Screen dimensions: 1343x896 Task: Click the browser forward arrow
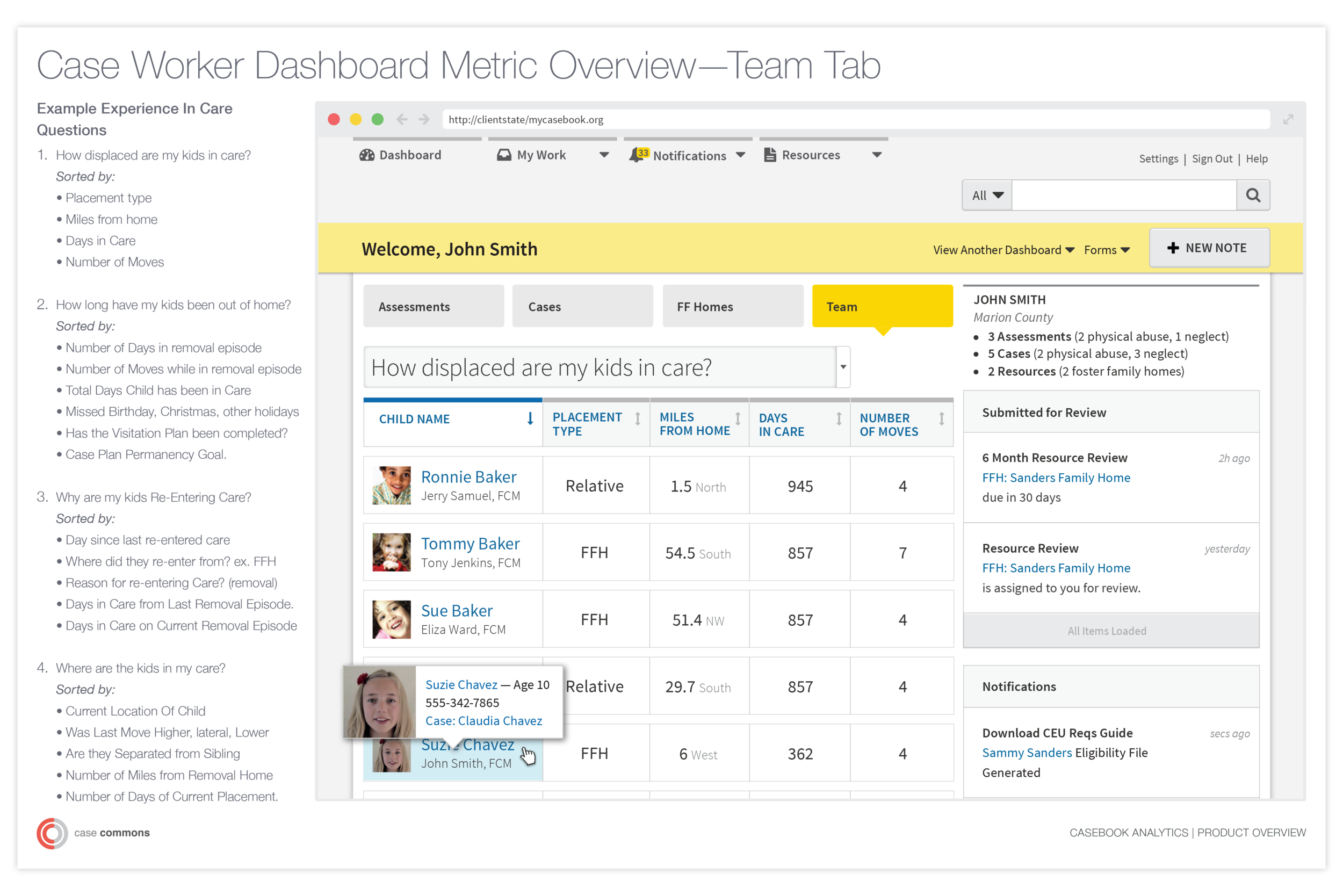point(424,119)
